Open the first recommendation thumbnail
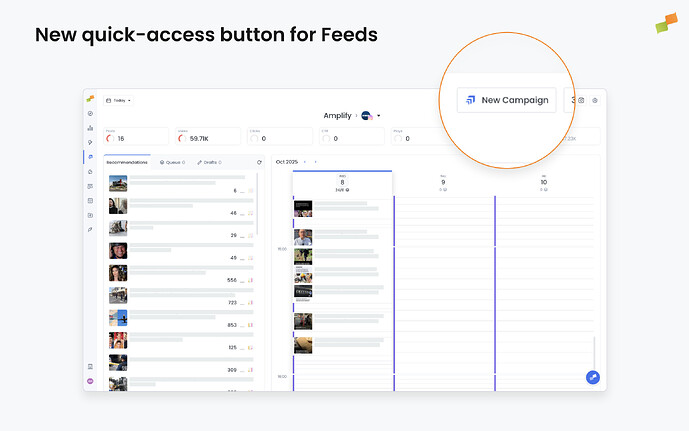 tap(118, 183)
